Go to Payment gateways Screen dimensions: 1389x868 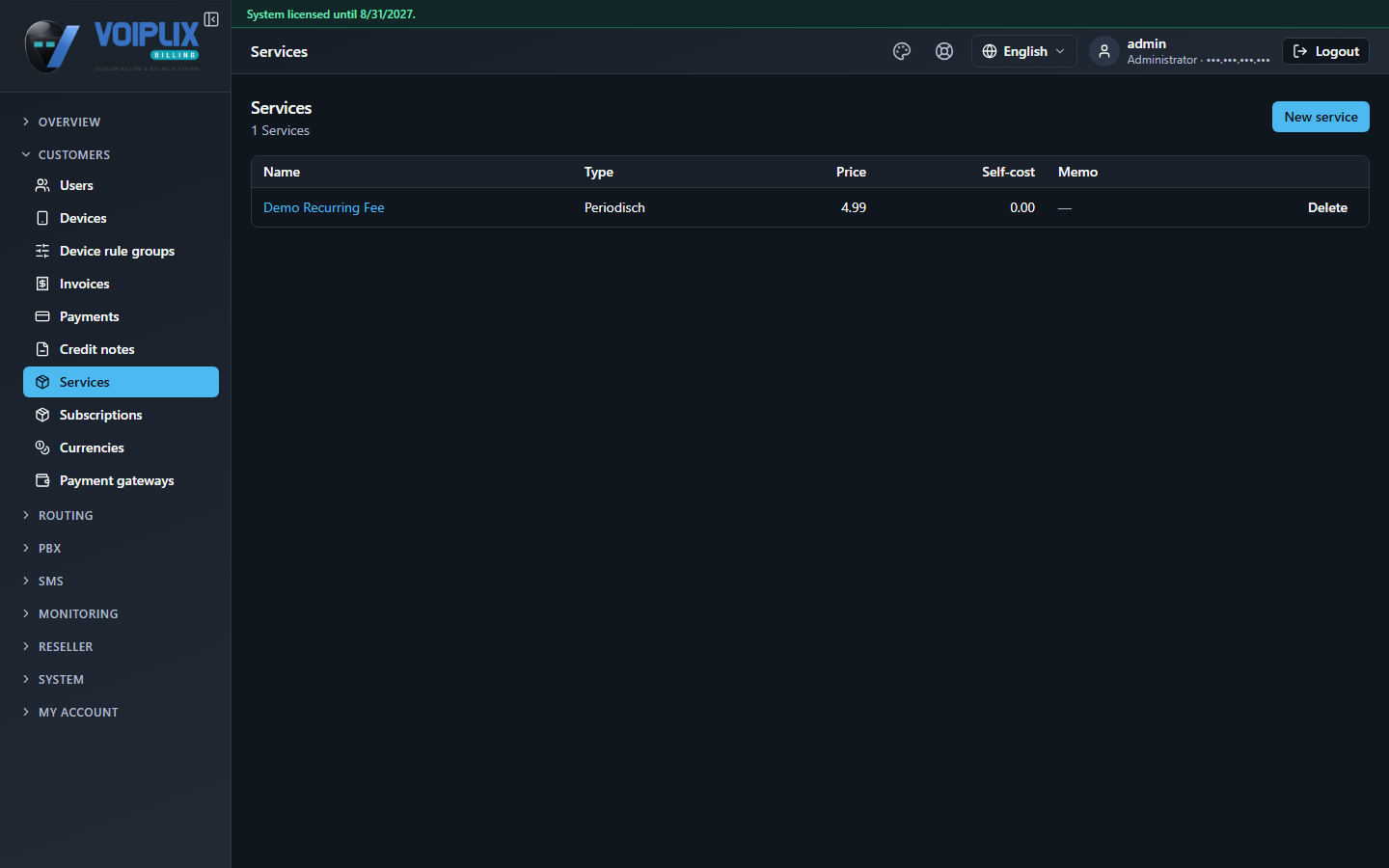(x=121, y=480)
